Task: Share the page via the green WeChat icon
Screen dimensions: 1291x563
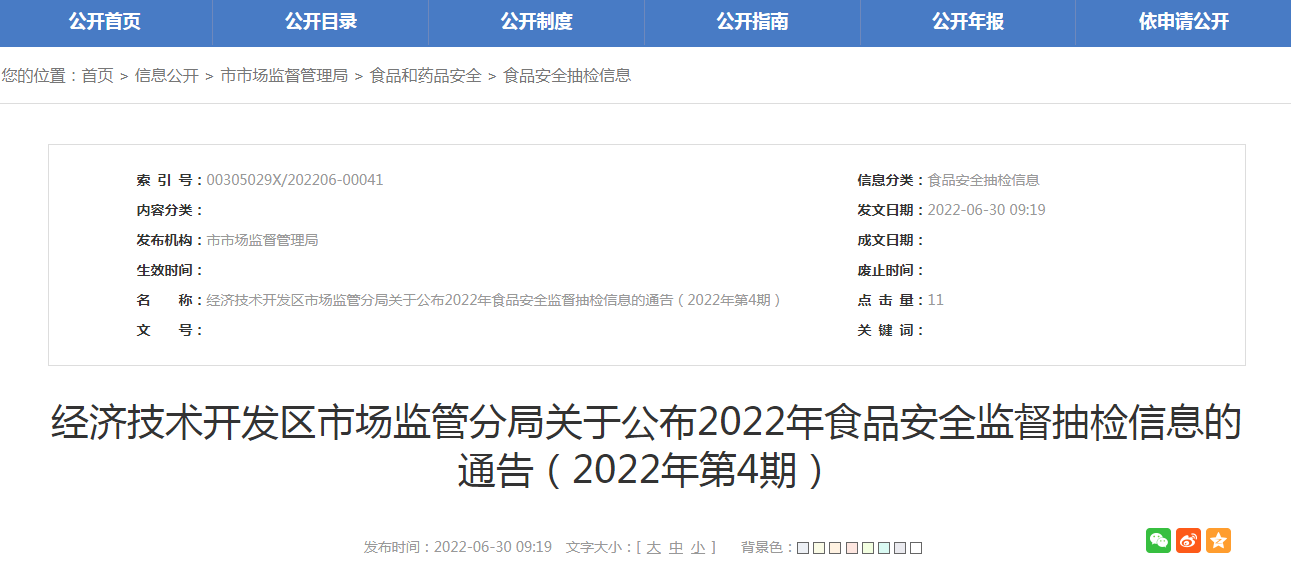Action: [1158, 541]
